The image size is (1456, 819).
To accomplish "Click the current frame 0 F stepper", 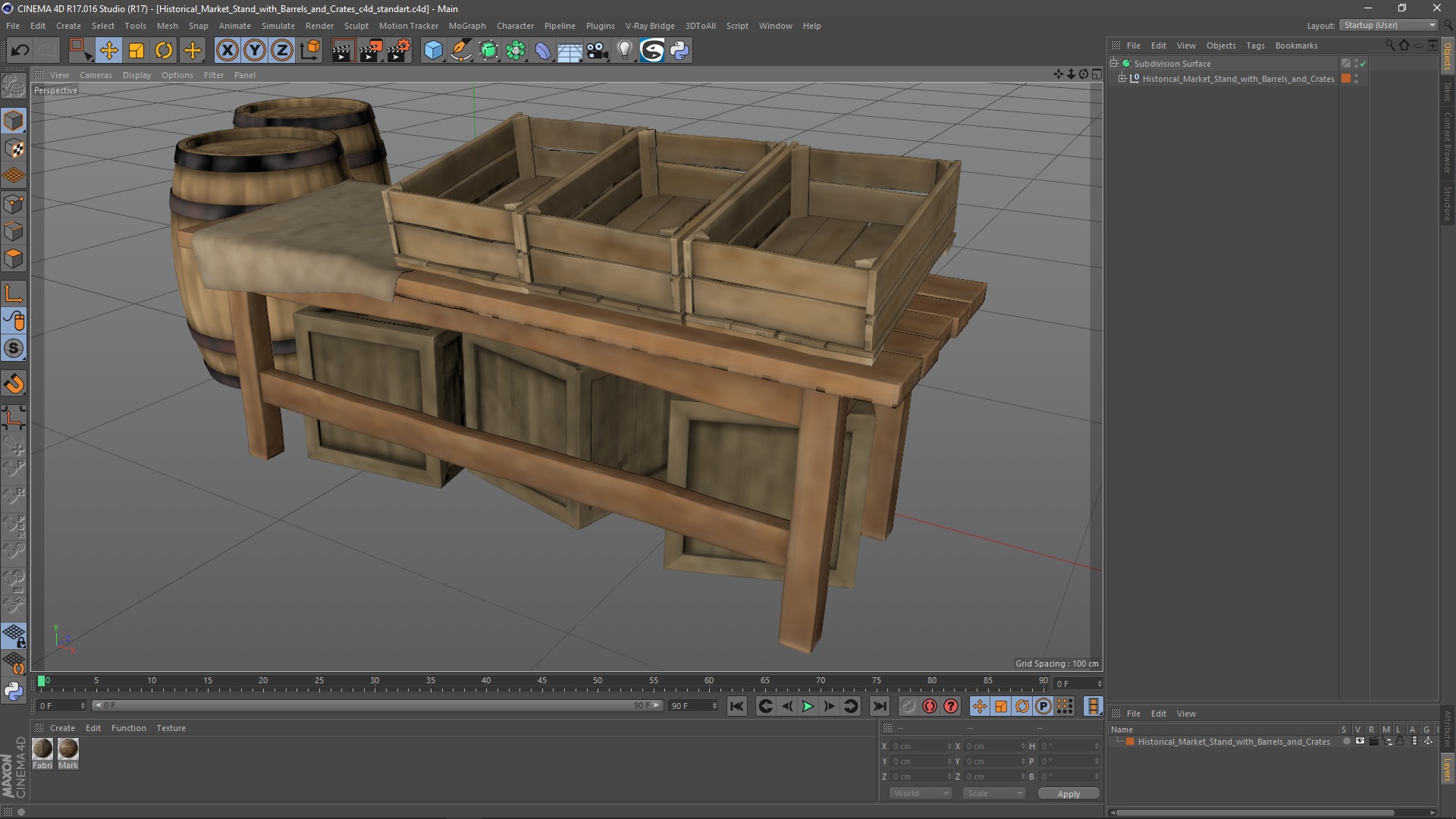I will [1100, 684].
